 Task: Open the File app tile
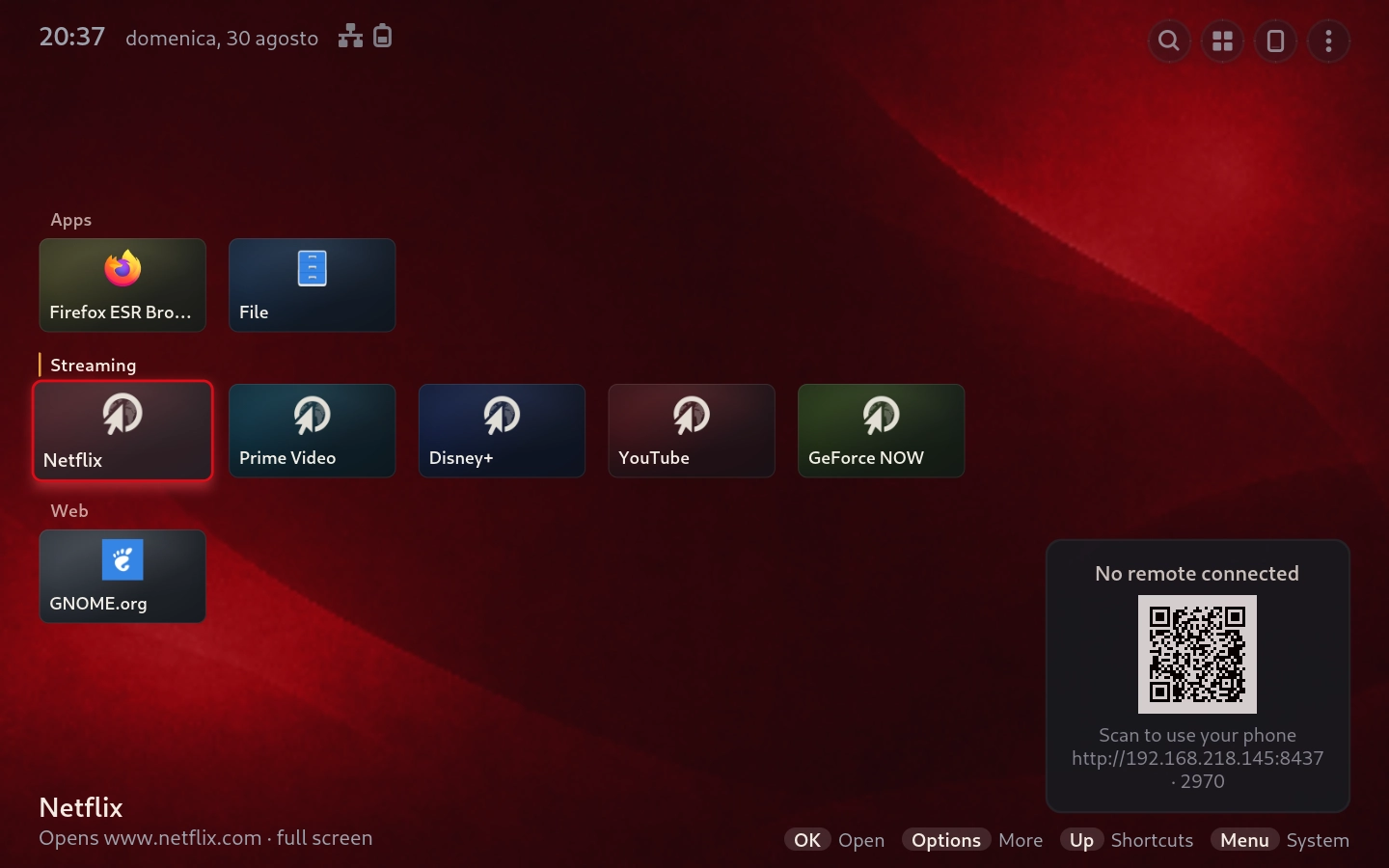pyautogui.click(x=313, y=285)
